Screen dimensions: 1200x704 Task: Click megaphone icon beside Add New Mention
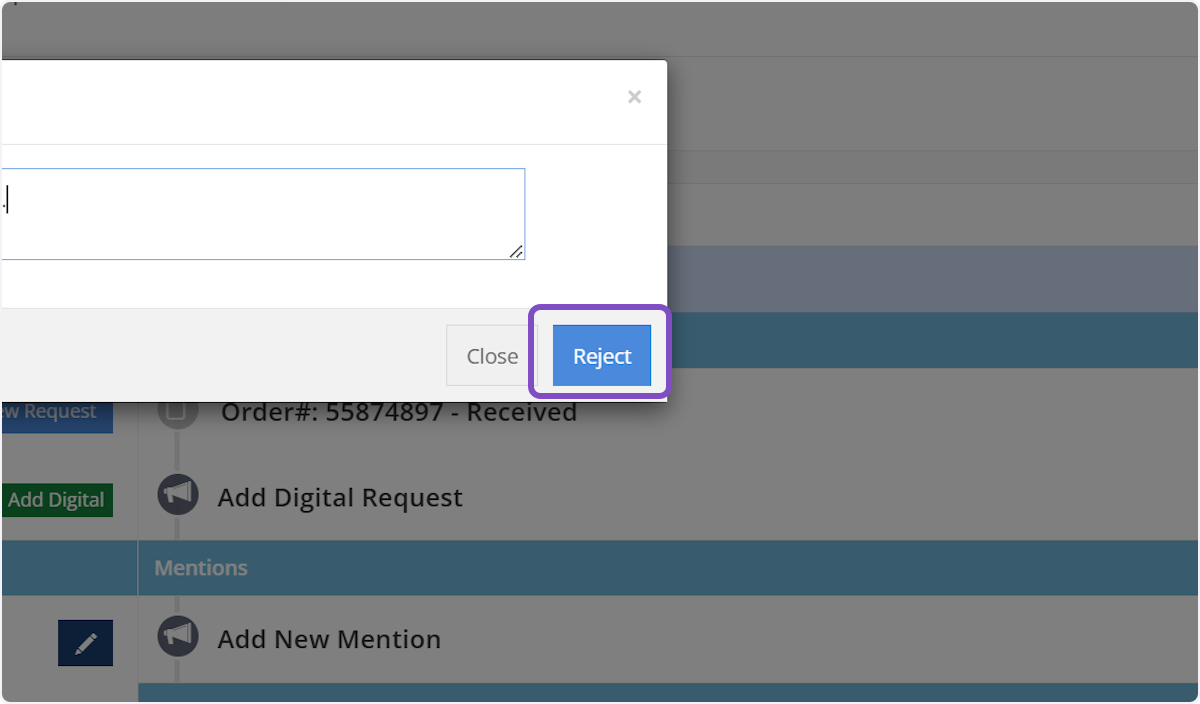tap(177, 635)
